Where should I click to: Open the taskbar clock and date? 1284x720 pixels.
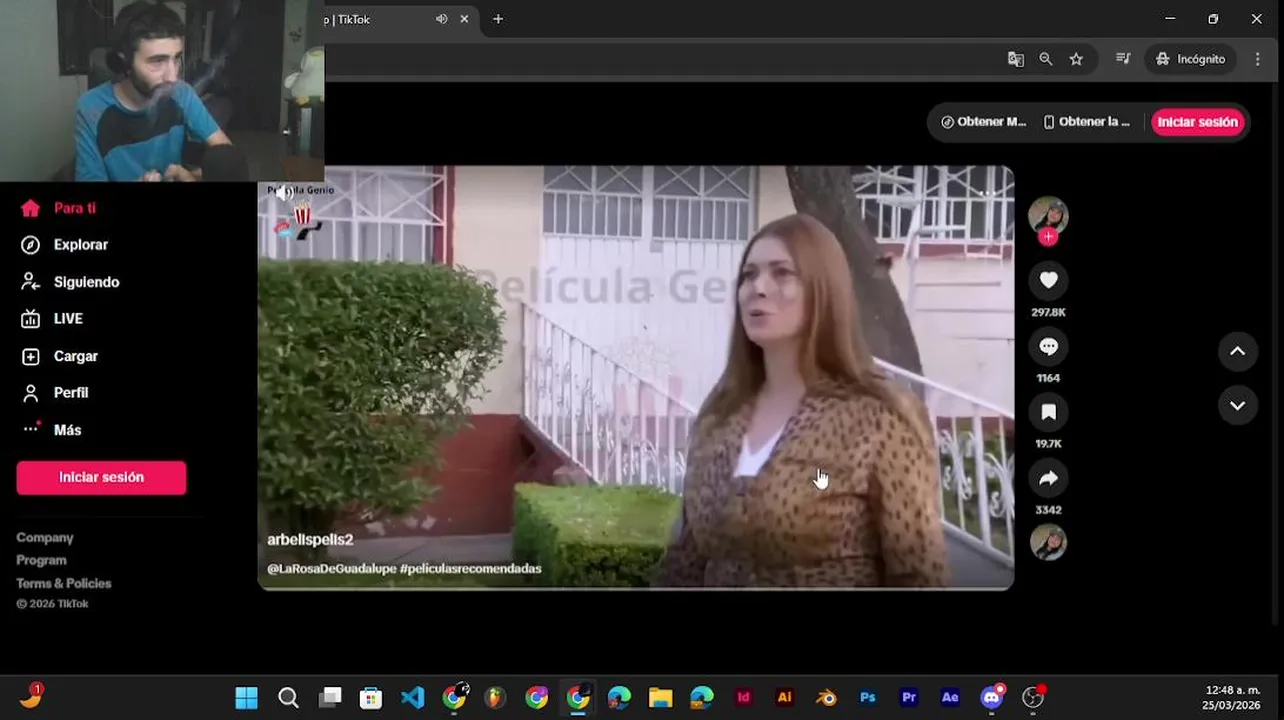(1232, 698)
